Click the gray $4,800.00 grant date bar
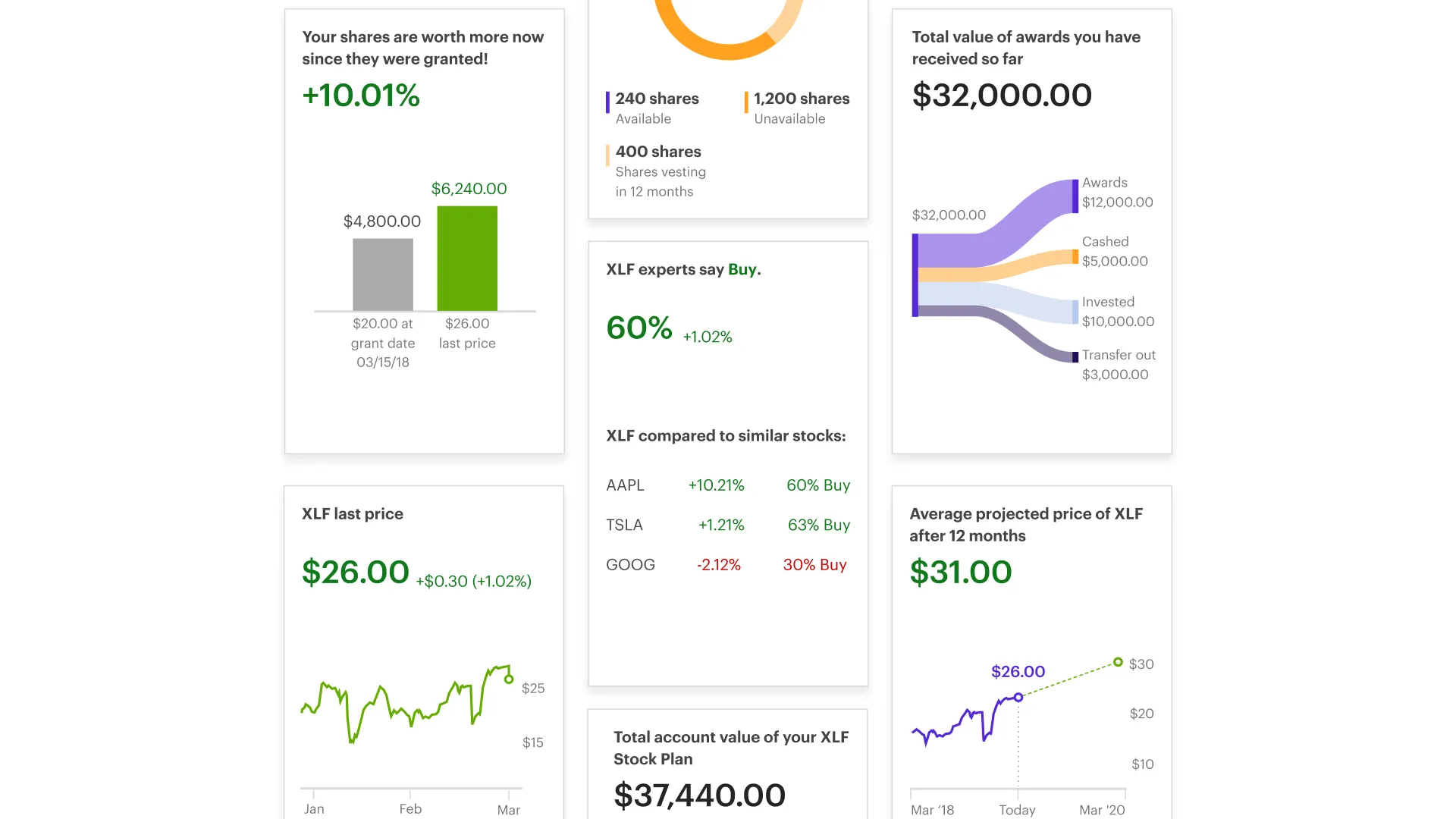The width and height of the screenshot is (1456, 819). (x=383, y=275)
